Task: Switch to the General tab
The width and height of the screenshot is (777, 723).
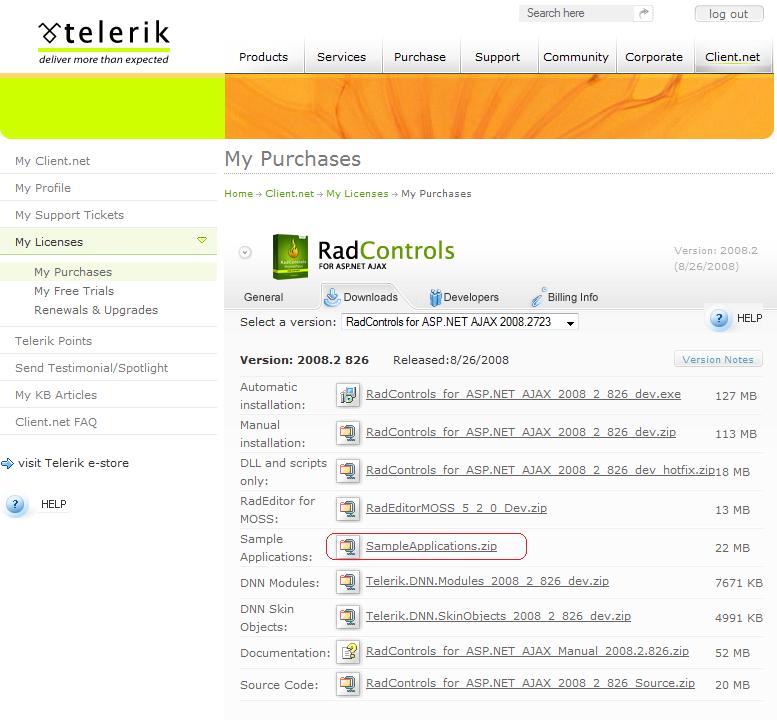Action: pyautogui.click(x=264, y=297)
